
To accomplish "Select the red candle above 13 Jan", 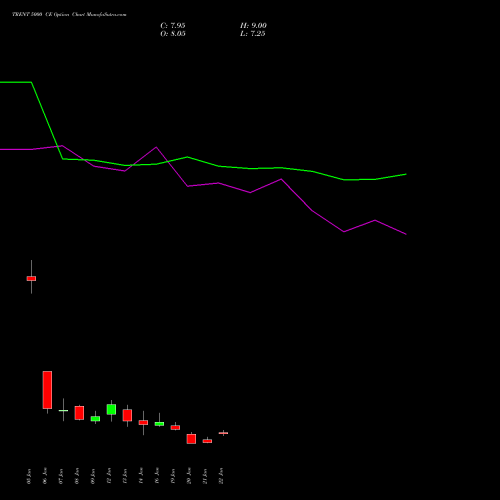I will (x=127, y=415).
